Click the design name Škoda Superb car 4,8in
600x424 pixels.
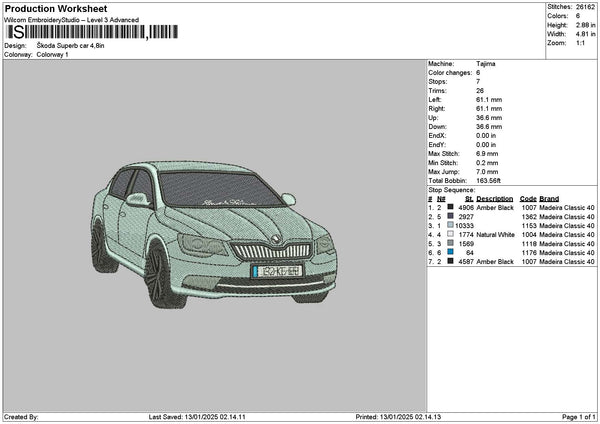click(71, 46)
